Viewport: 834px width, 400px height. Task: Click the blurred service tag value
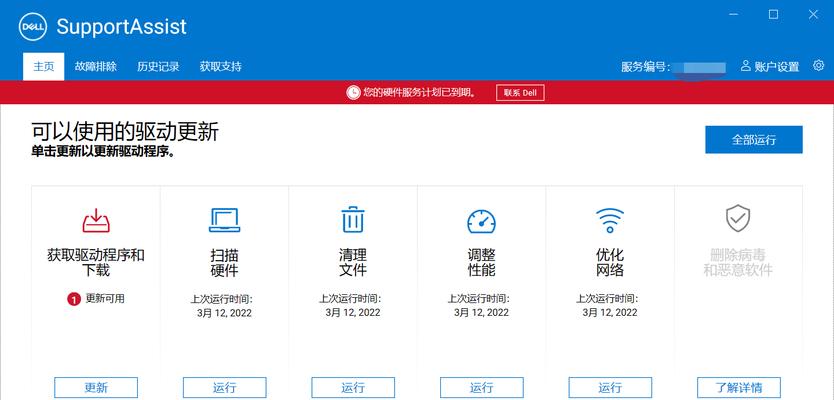coord(698,68)
